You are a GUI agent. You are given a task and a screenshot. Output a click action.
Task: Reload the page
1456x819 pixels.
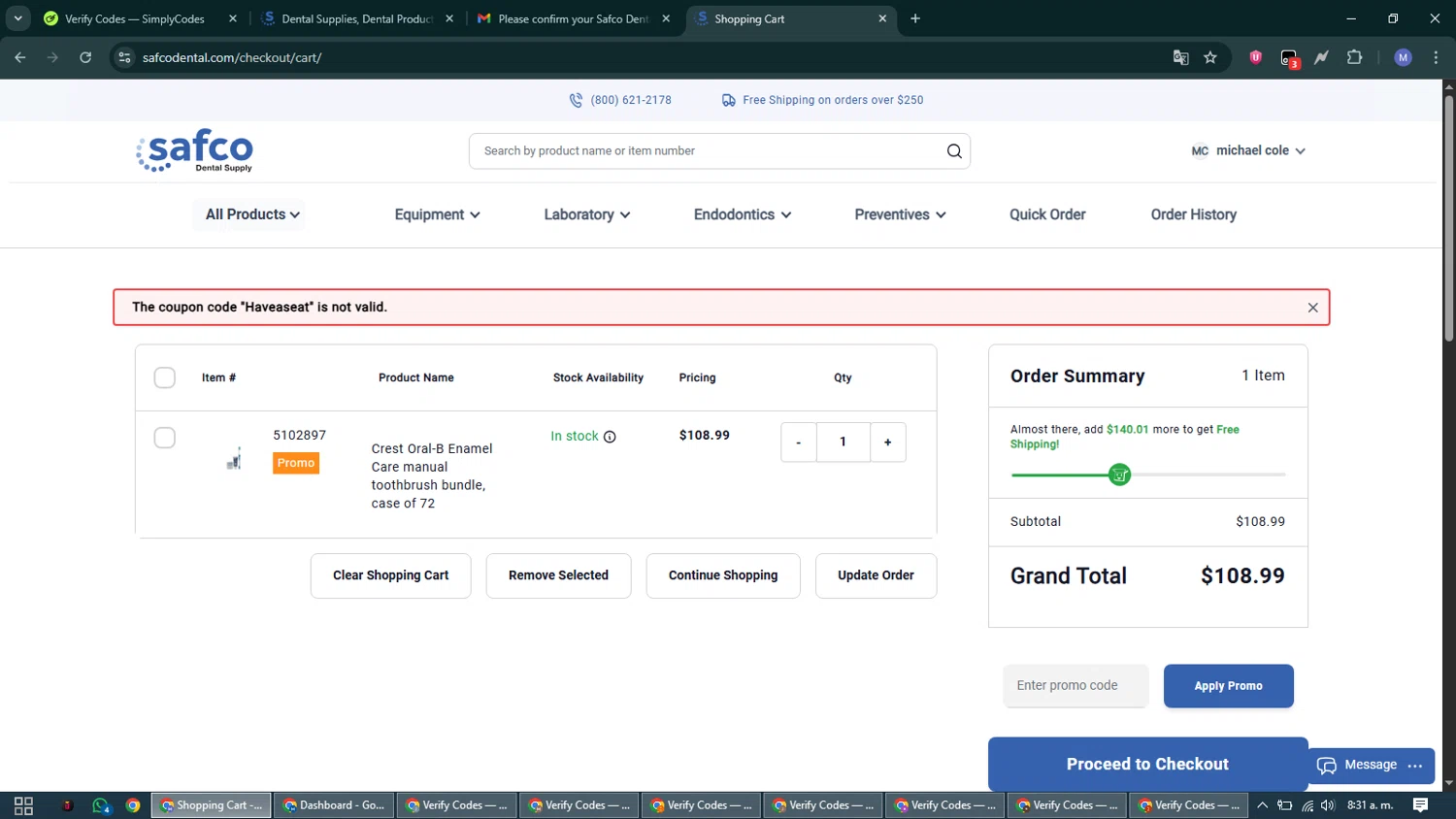pyautogui.click(x=85, y=57)
